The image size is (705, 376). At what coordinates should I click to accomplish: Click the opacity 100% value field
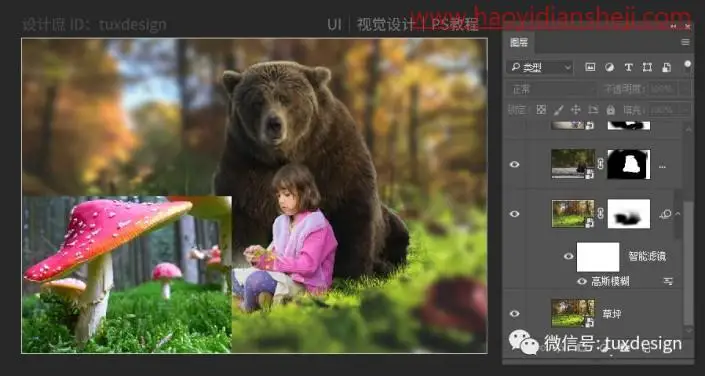(664, 89)
